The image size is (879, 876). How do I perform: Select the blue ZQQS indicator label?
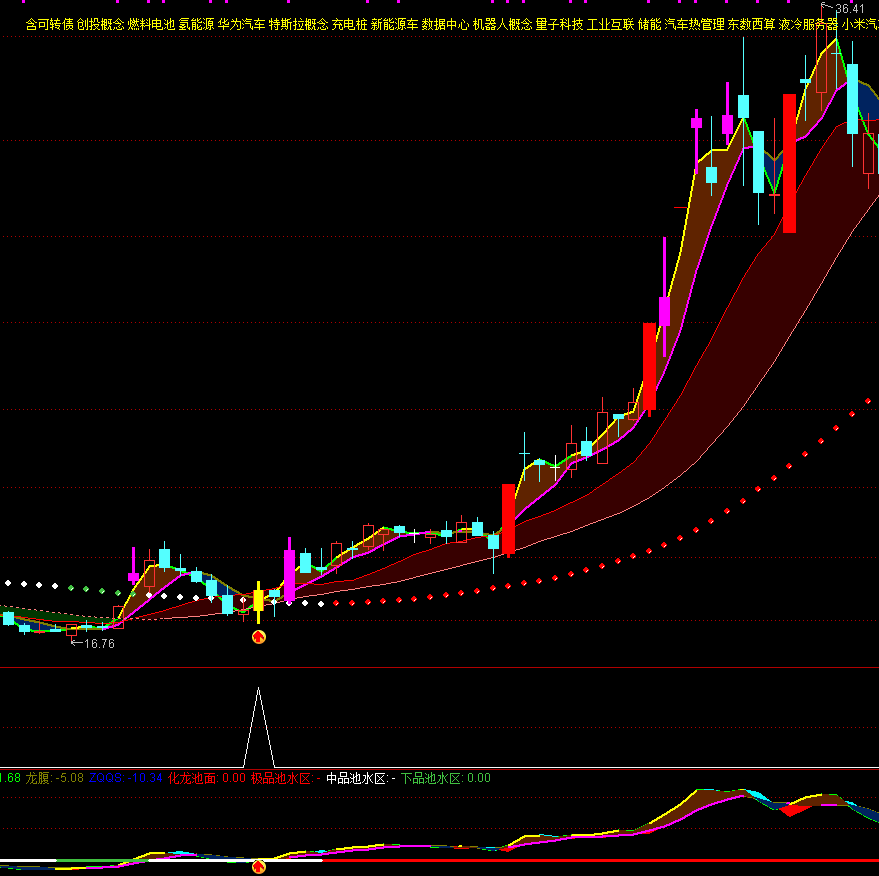pos(125,778)
